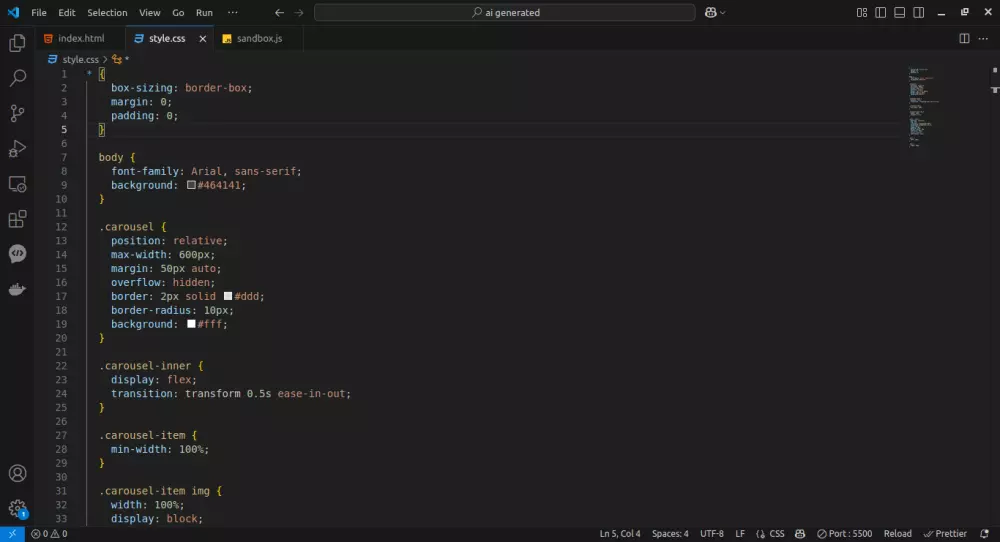Open the File menu
Viewport: 1000px width, 542px height.
point(39,12)
